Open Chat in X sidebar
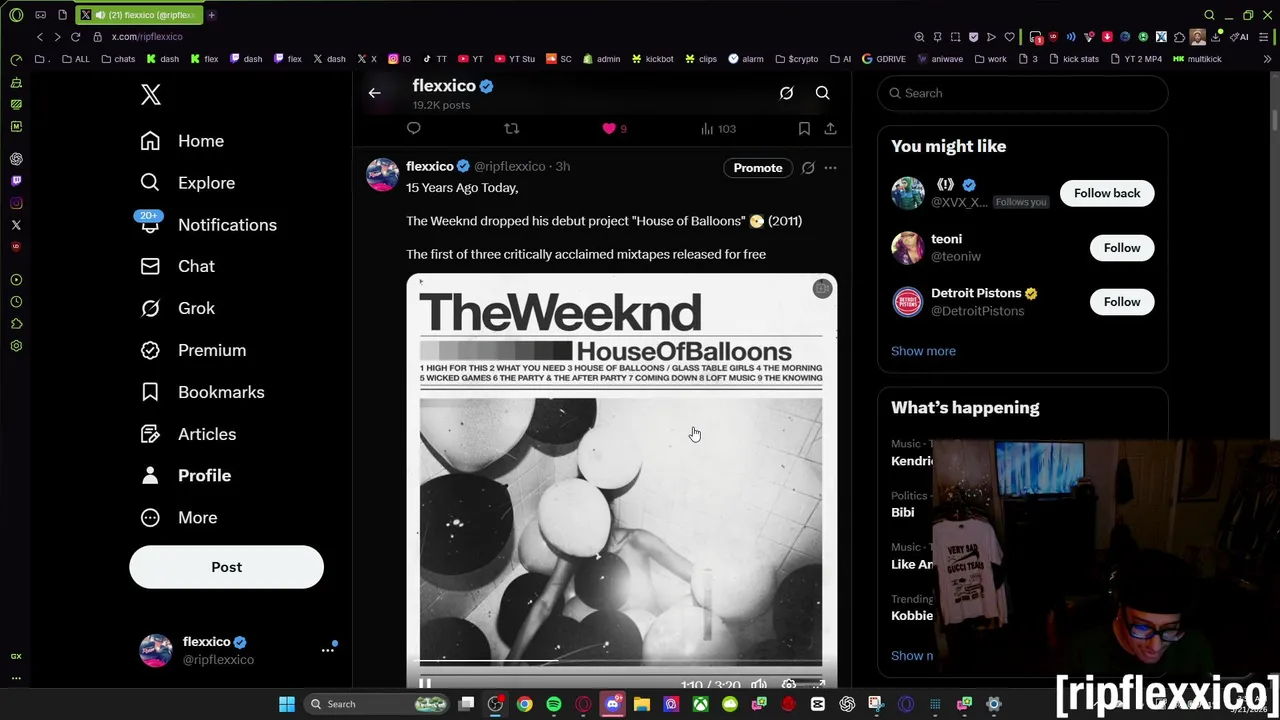The height and width of the screenshot is (720, 1280). [x=178, y=267]
